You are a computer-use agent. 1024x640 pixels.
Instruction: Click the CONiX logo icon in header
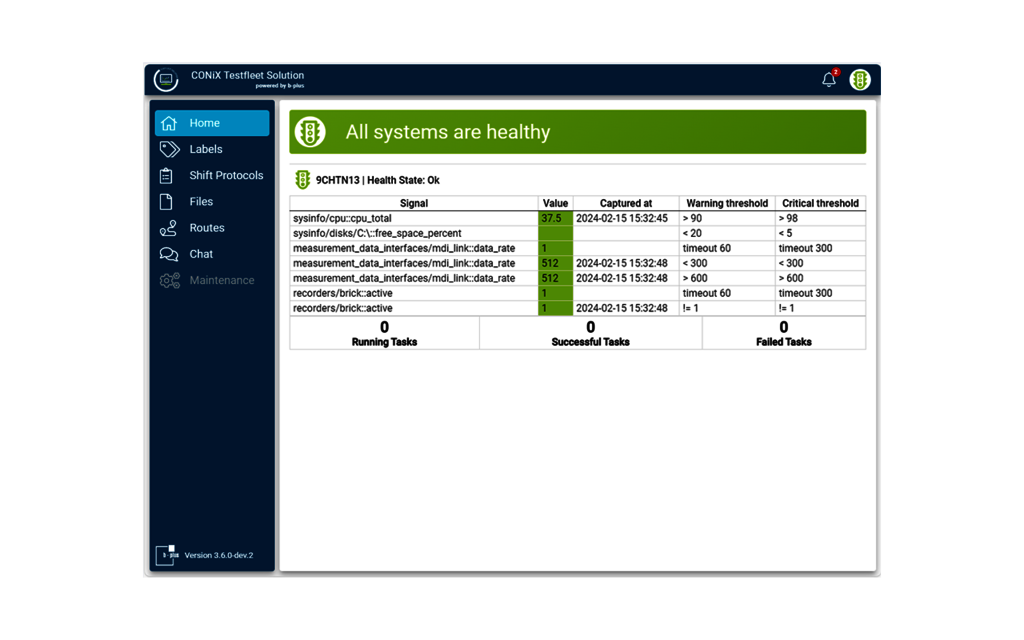pos(166,80)
